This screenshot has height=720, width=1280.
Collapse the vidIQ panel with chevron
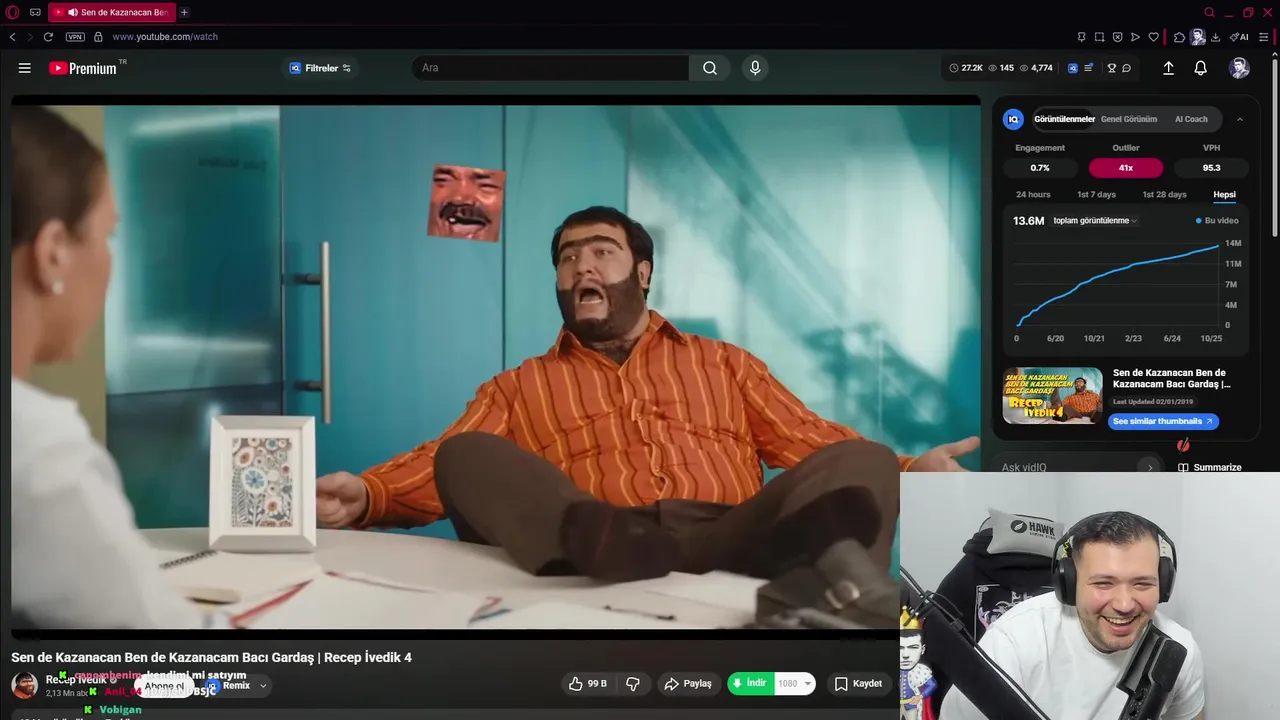[1240, 119]
